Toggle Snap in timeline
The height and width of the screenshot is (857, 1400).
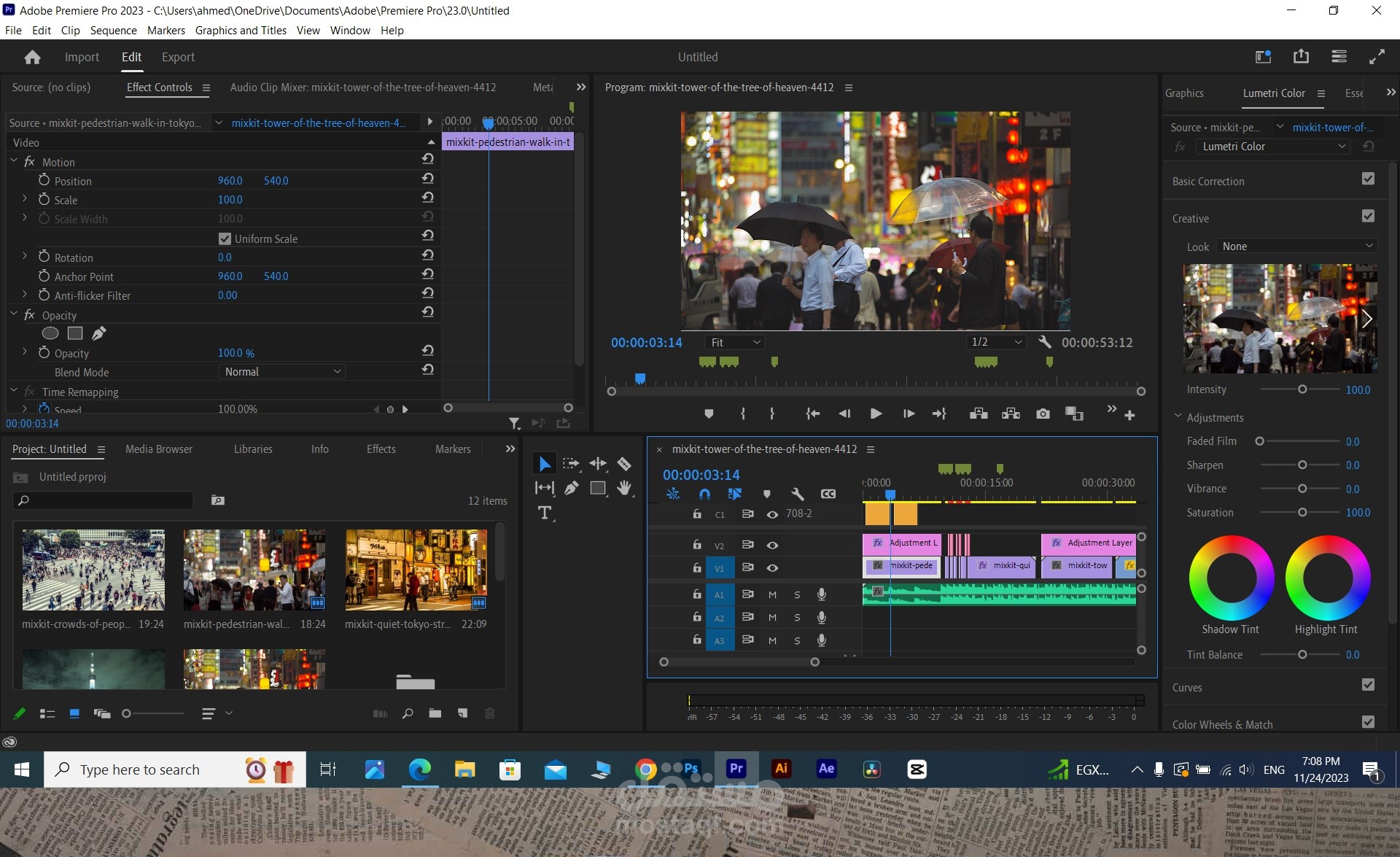point(704,494)
